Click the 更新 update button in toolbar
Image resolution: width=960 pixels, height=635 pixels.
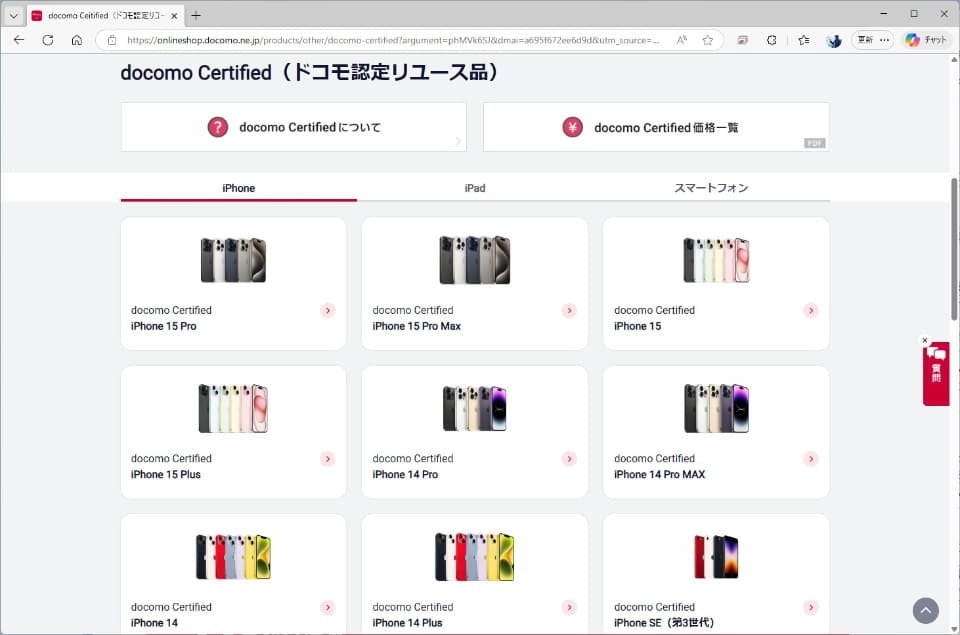[x=865, y=40]
